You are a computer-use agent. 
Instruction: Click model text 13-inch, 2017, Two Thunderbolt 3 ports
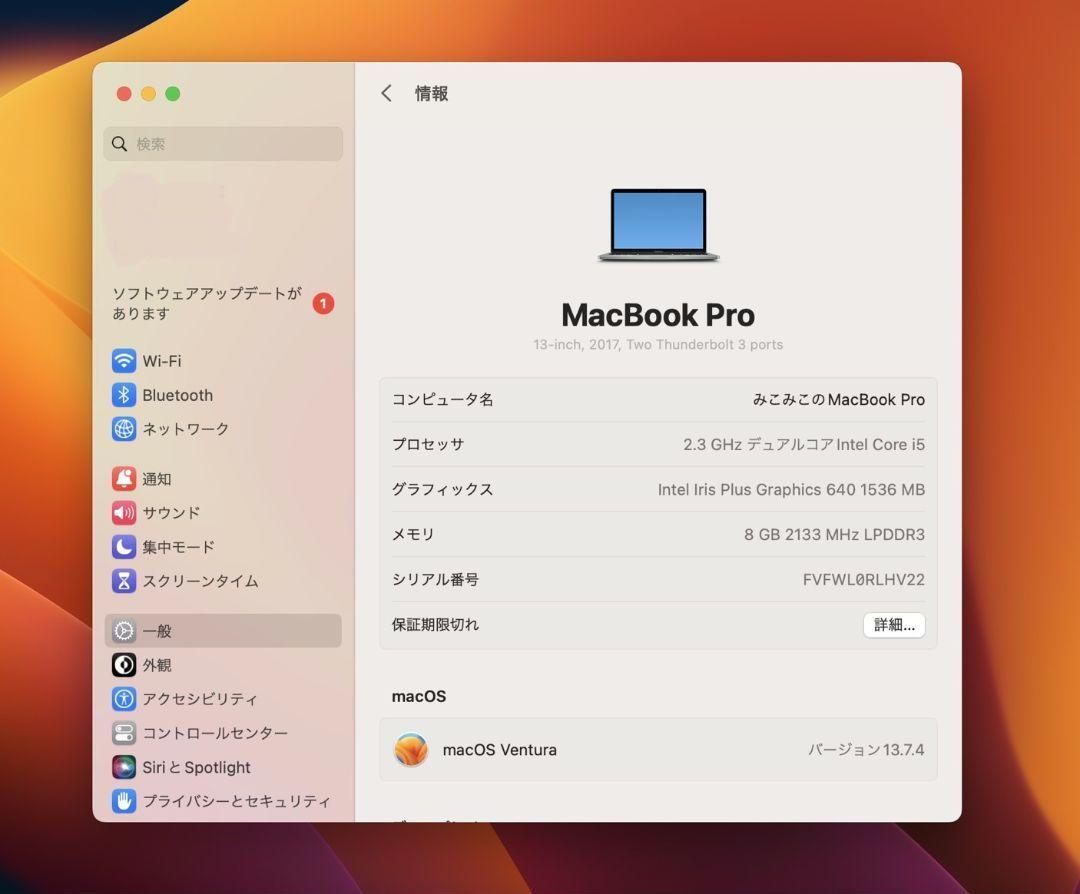tap(658, 344)
